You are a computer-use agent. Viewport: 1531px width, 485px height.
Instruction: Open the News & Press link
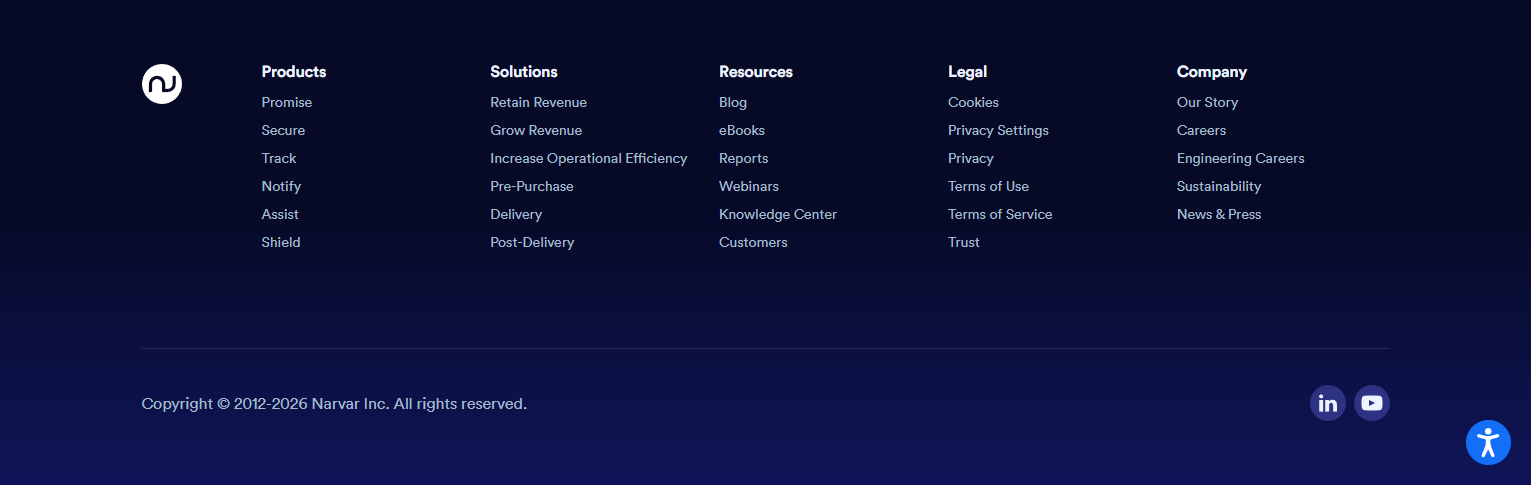(x=1219, y=214)
